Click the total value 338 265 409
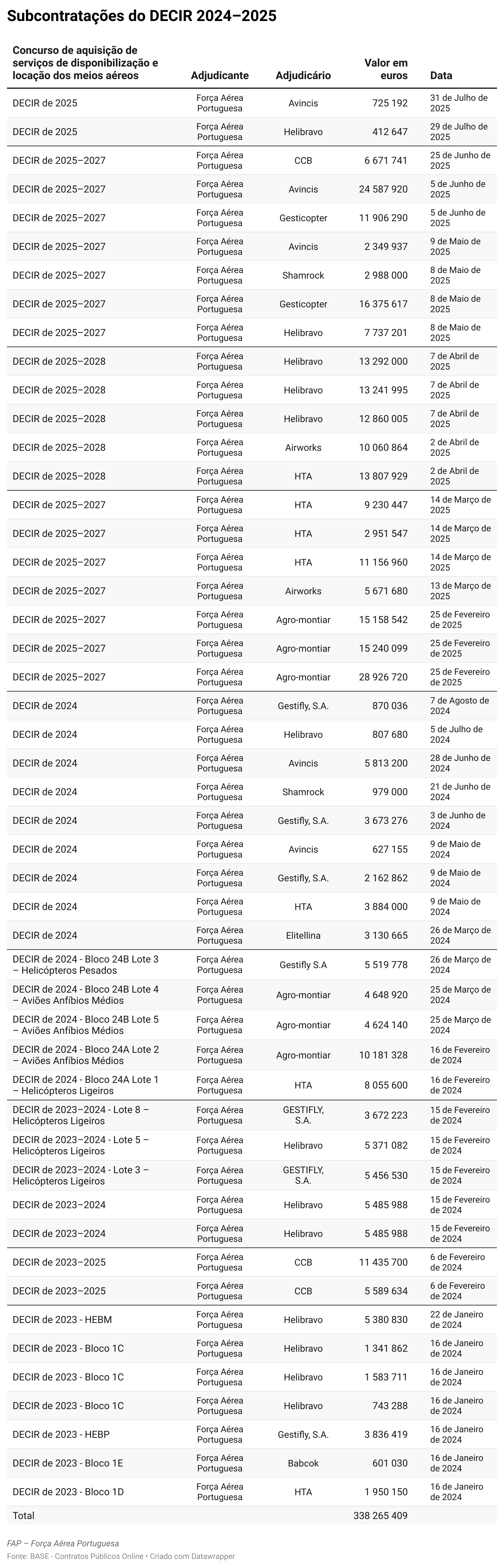The height and width of the screenshot is (1568, 504). point(380,1515)
